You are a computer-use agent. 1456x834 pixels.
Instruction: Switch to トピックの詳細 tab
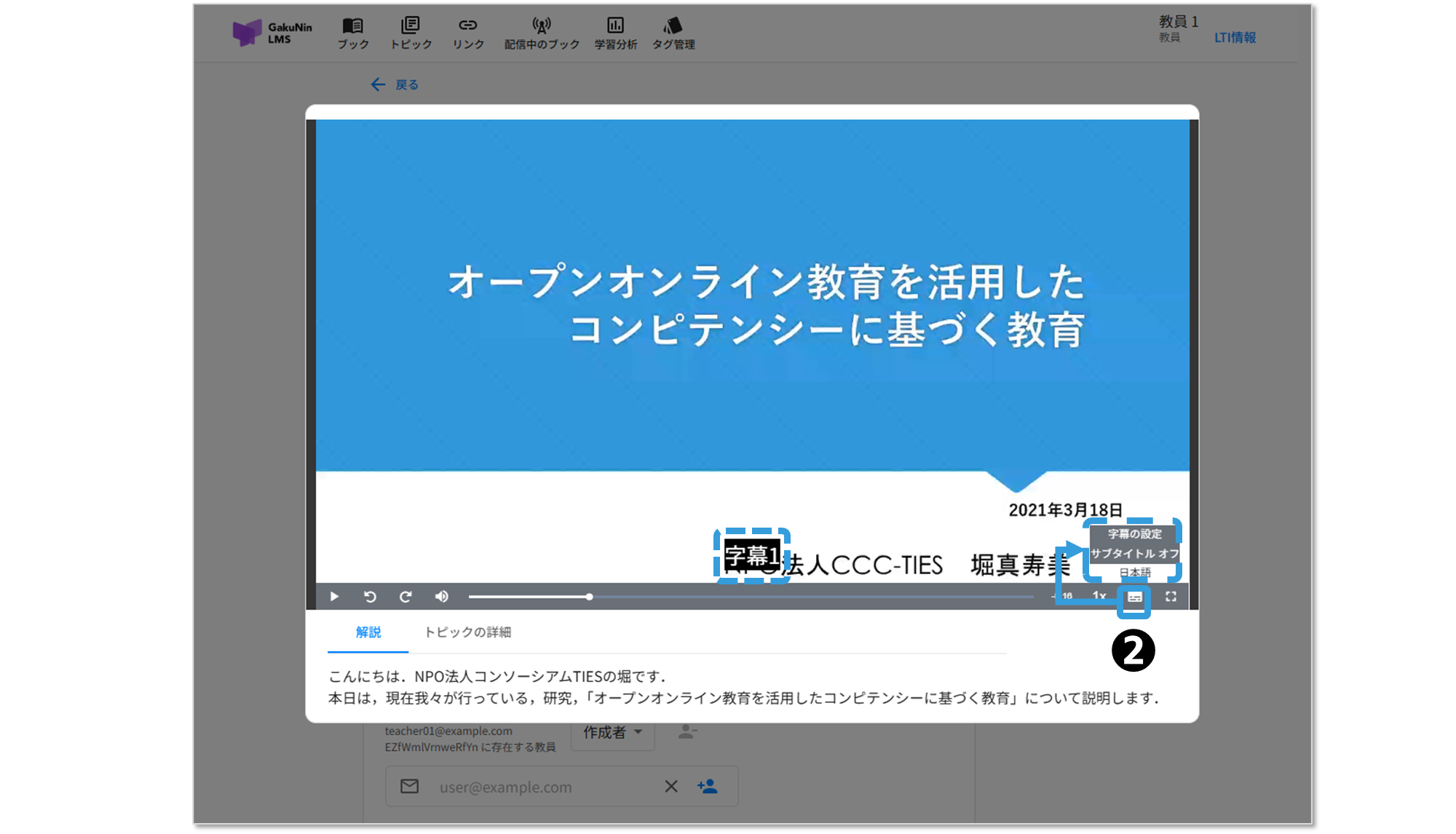[x=467, y=632]
